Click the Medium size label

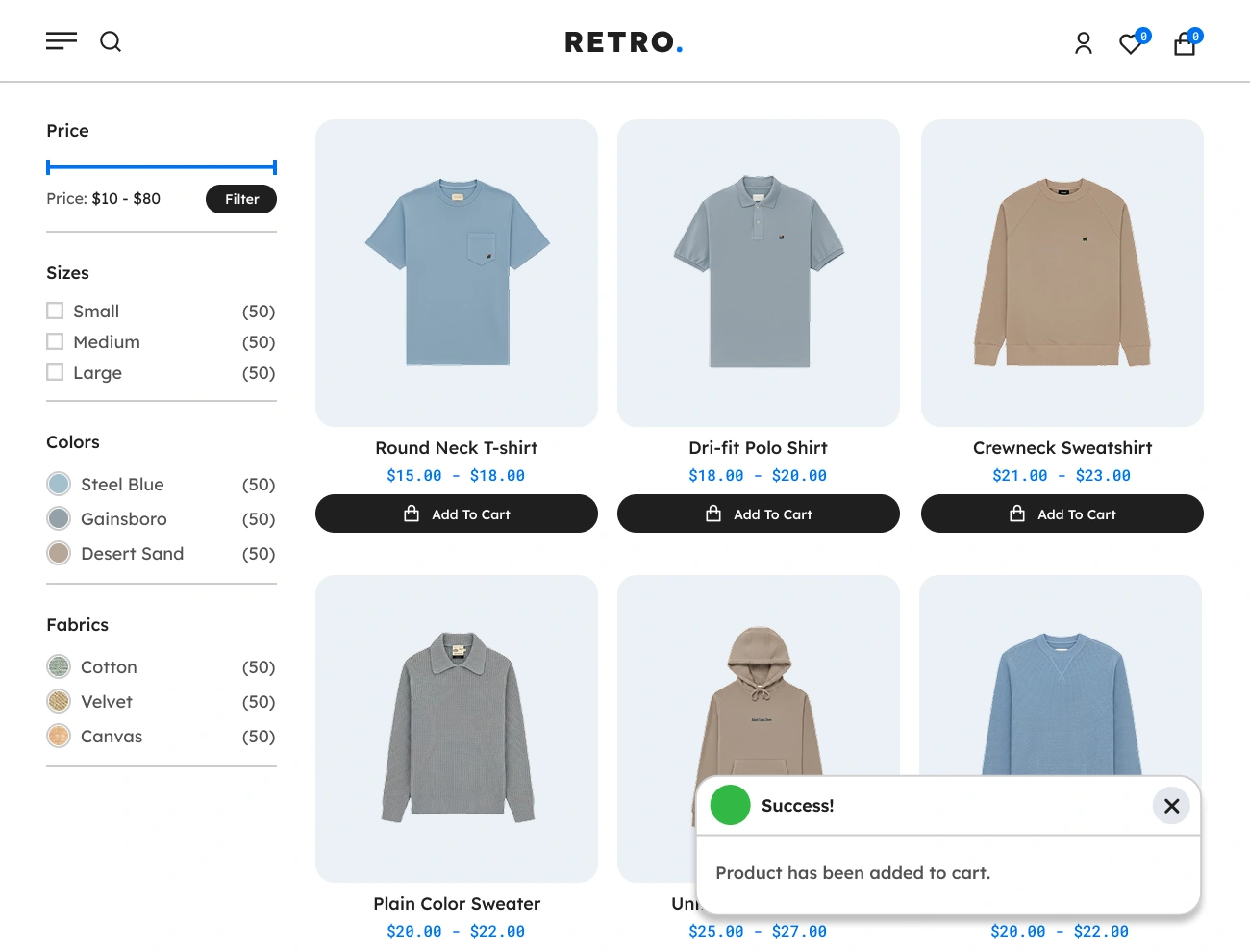click(x=107, y=341)
